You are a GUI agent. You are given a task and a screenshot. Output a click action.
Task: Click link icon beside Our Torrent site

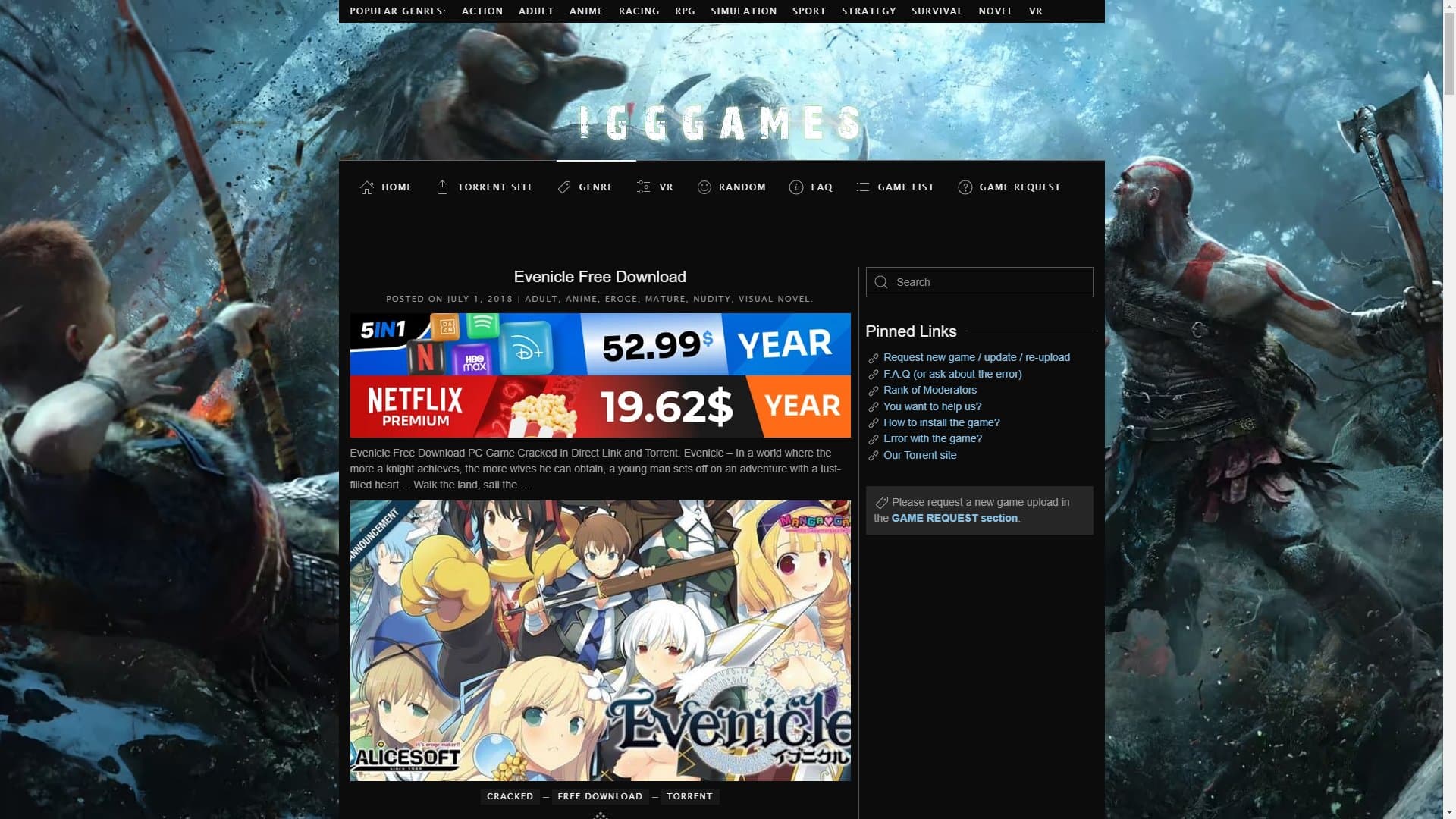pyautogui.click(x=874, y=456)
